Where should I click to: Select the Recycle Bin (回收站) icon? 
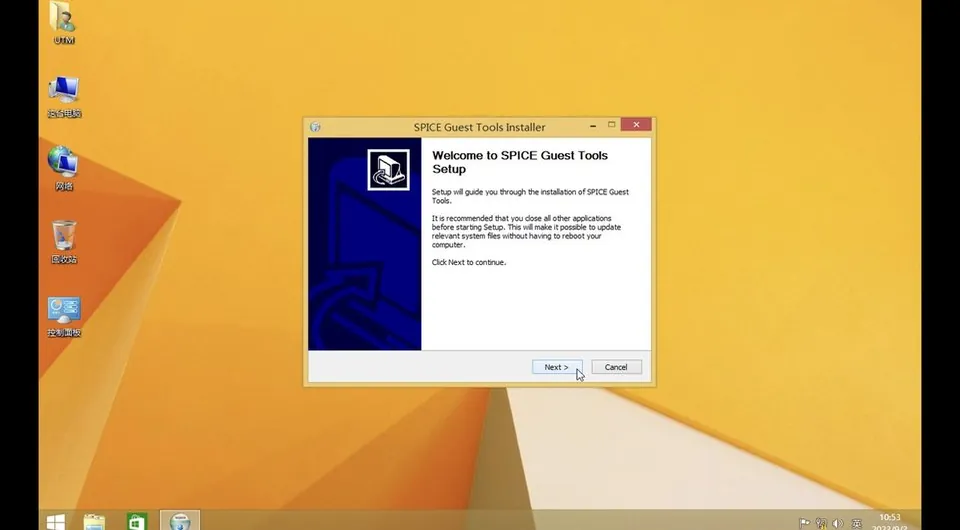point(64,242)
